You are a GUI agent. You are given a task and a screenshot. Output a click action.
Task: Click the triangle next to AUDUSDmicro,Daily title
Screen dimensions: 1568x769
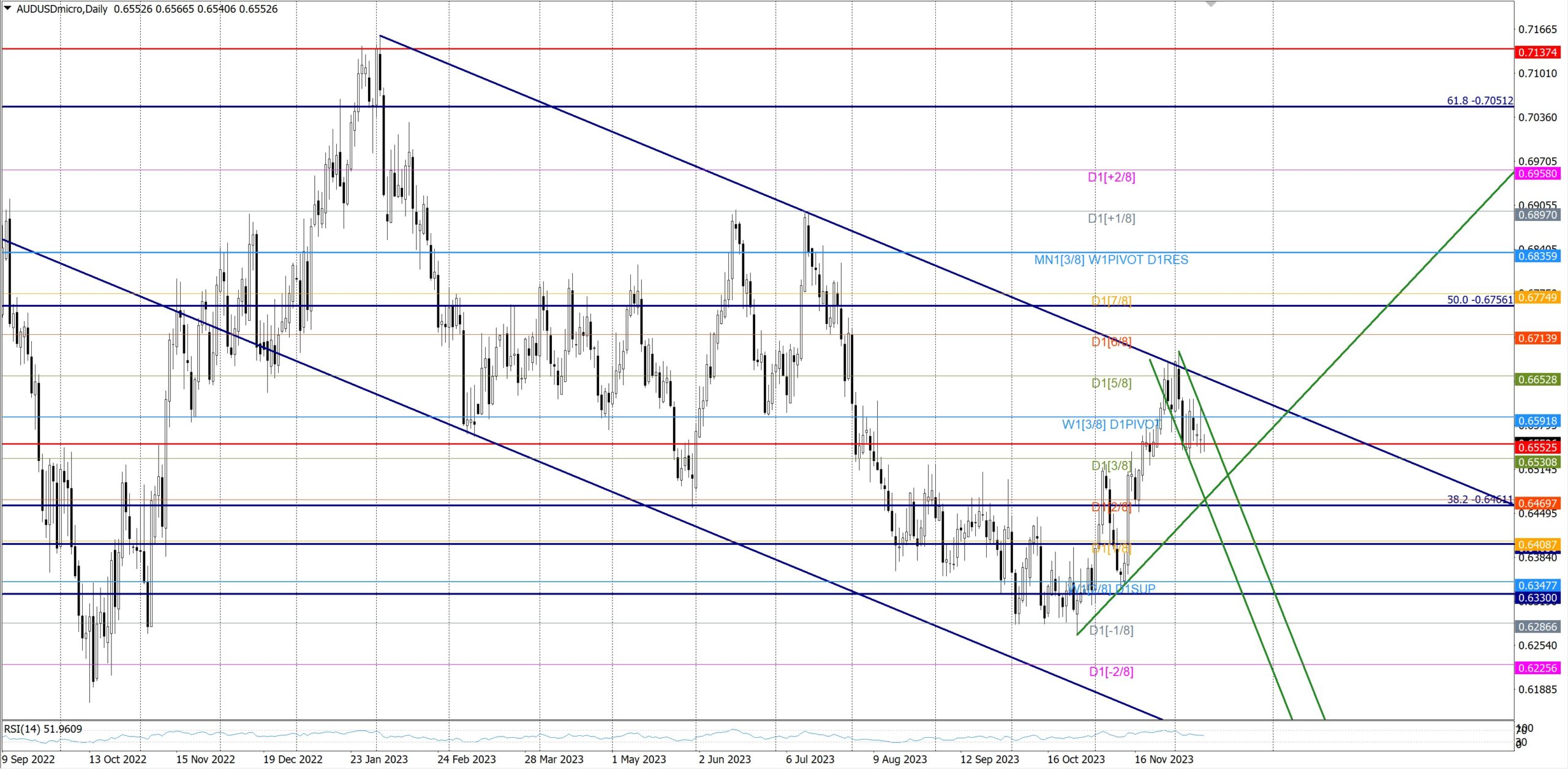click(7, 8)
